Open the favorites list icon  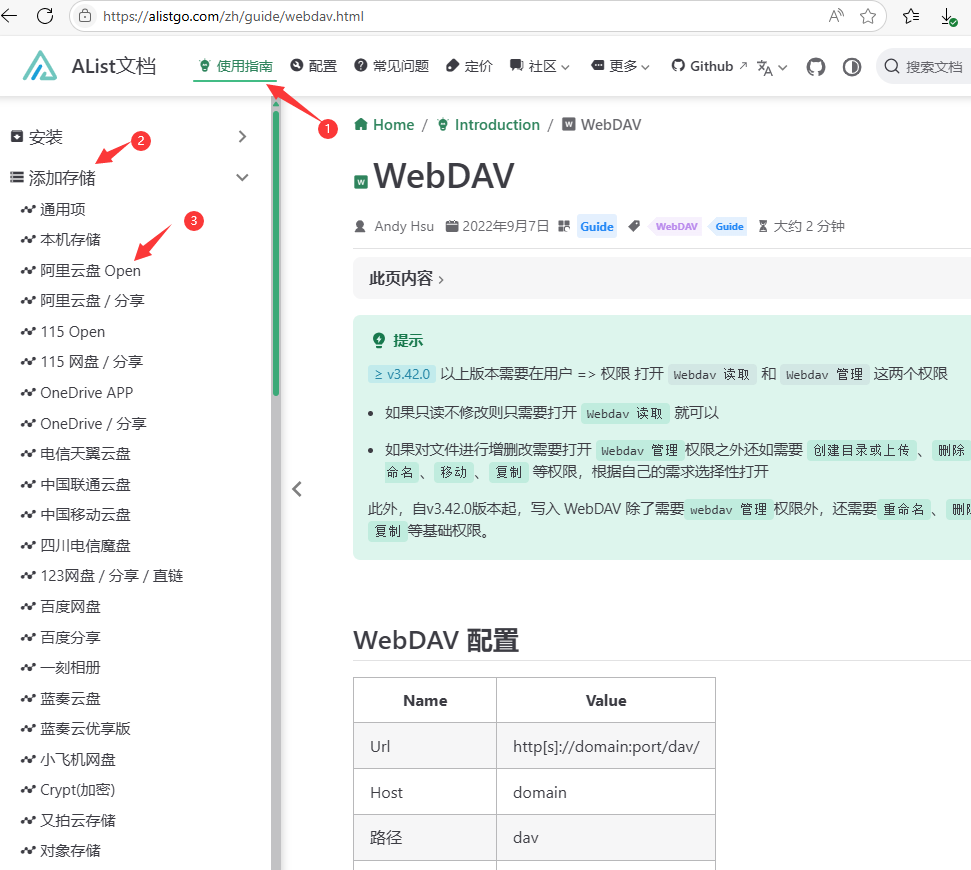tap(910, 16)
